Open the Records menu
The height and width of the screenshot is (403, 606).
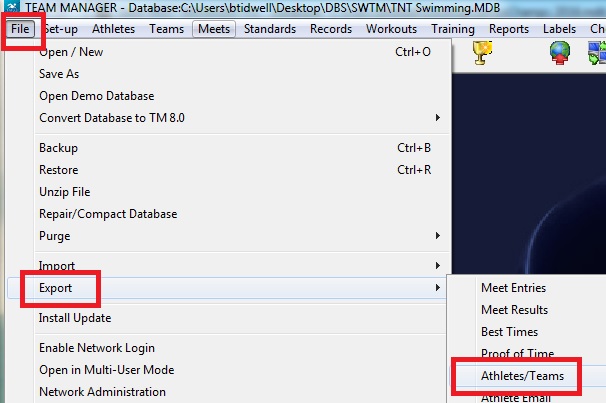click(331, 29)
